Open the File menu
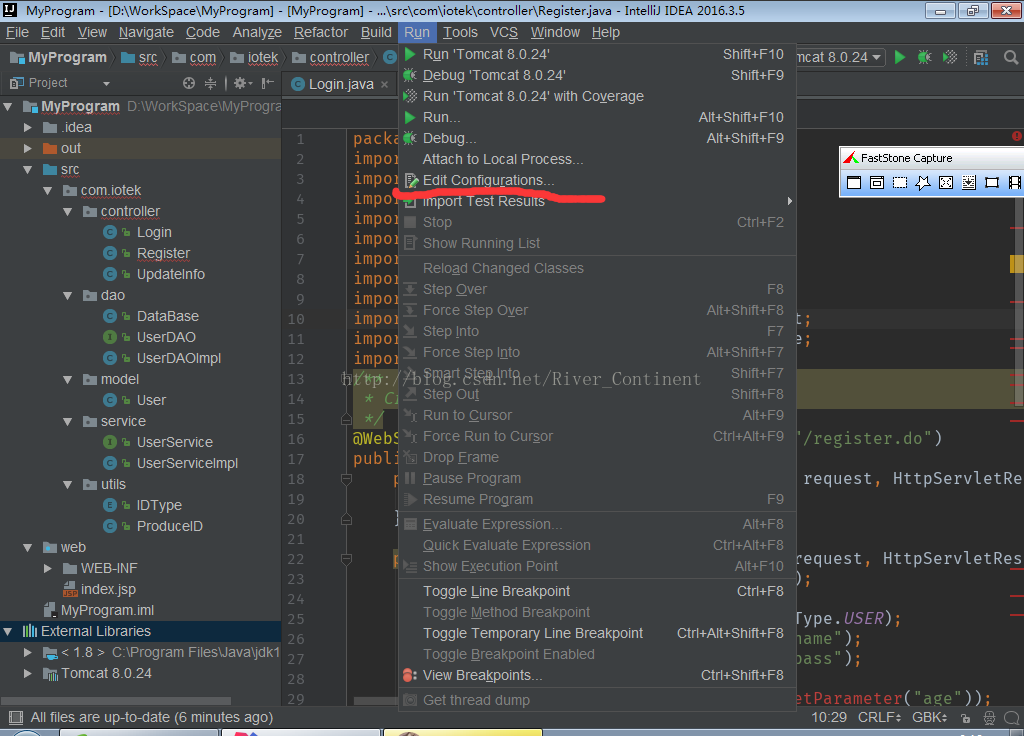The height and width of the screenshot is (736, 1024). click(x=17, y=32)
